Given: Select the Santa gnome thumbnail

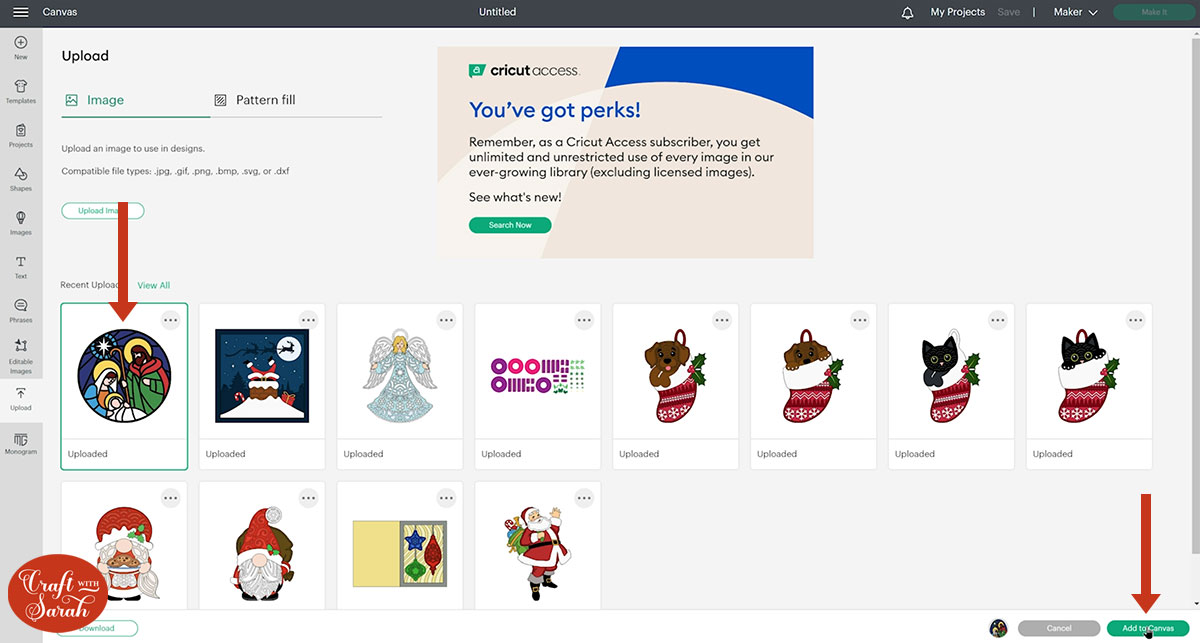Looking at the screenshot, I should (x=262, y=552).
